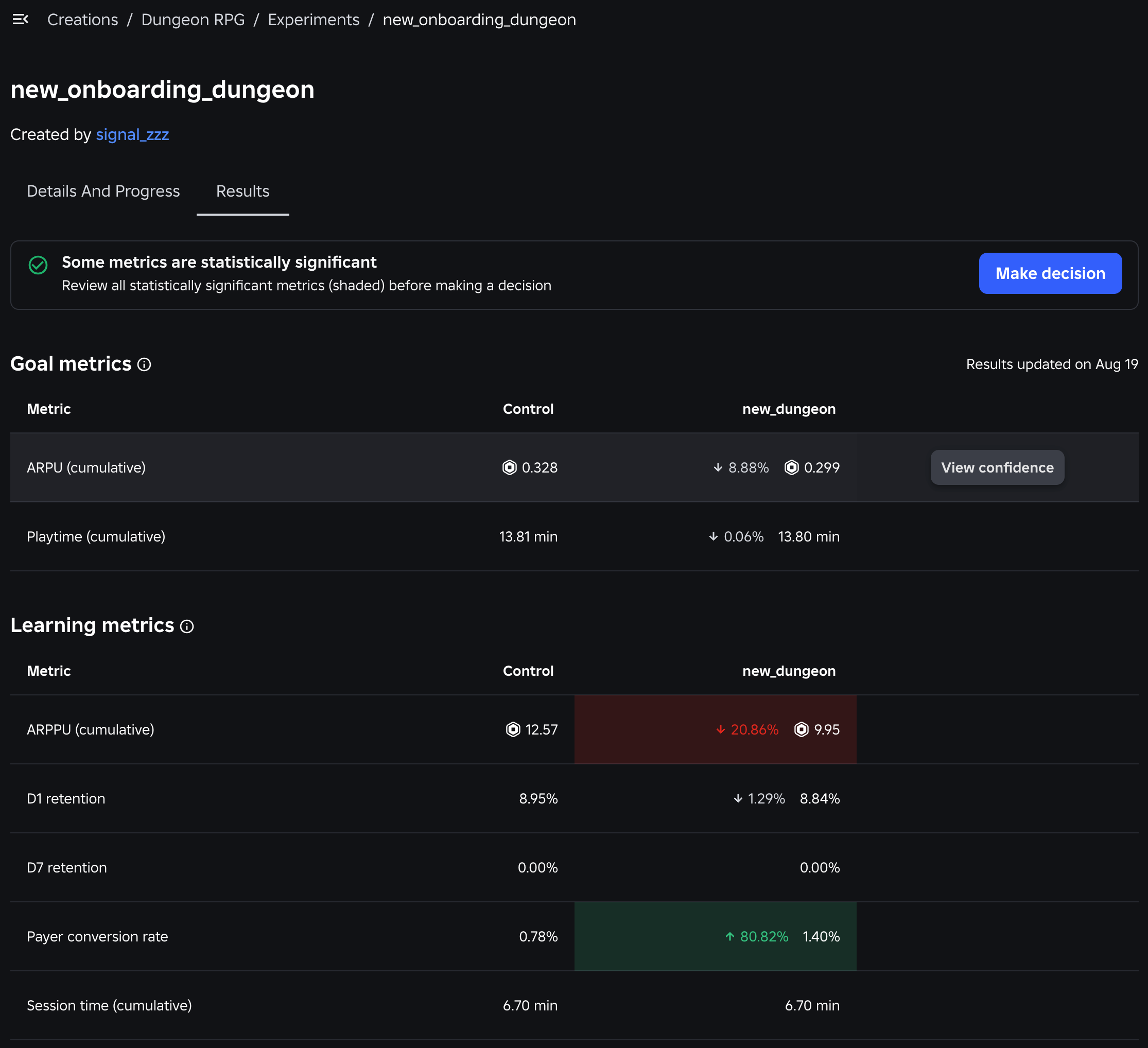This screenshot has height=1048, width=1148.
Task: Click new_onboarding_dungeon breadcrumb item
Action: pyautogui.click(x=479, y=20)
